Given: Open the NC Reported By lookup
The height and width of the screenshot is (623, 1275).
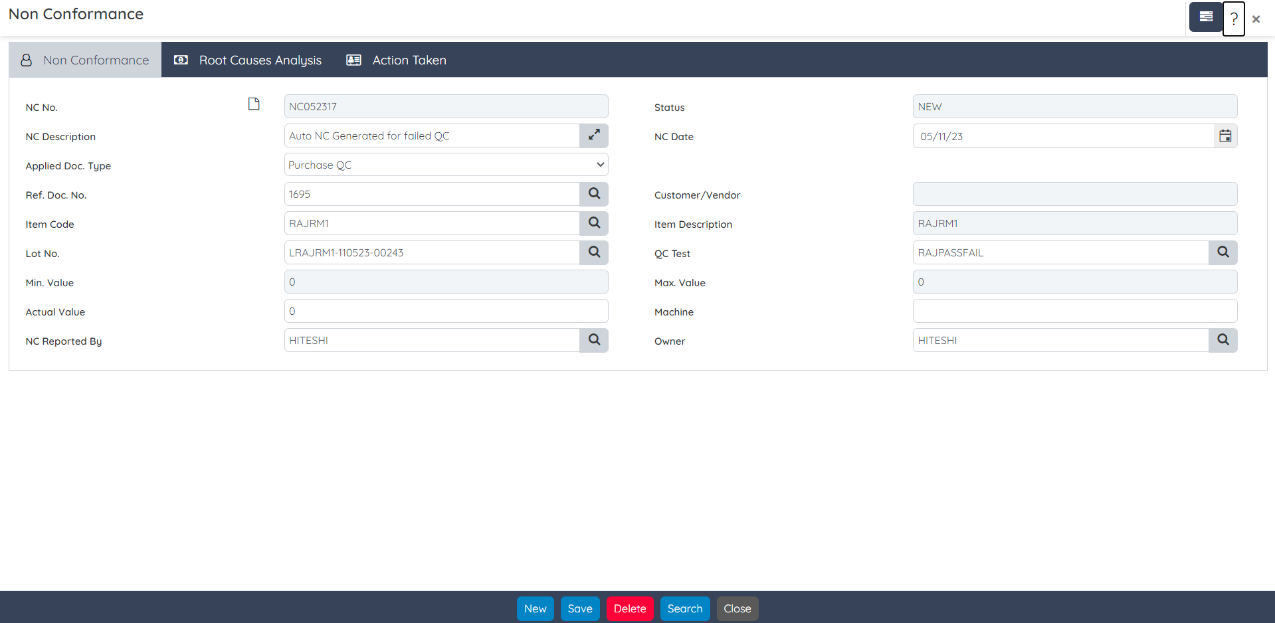Looking at the screenshot, I should point(593,341).
